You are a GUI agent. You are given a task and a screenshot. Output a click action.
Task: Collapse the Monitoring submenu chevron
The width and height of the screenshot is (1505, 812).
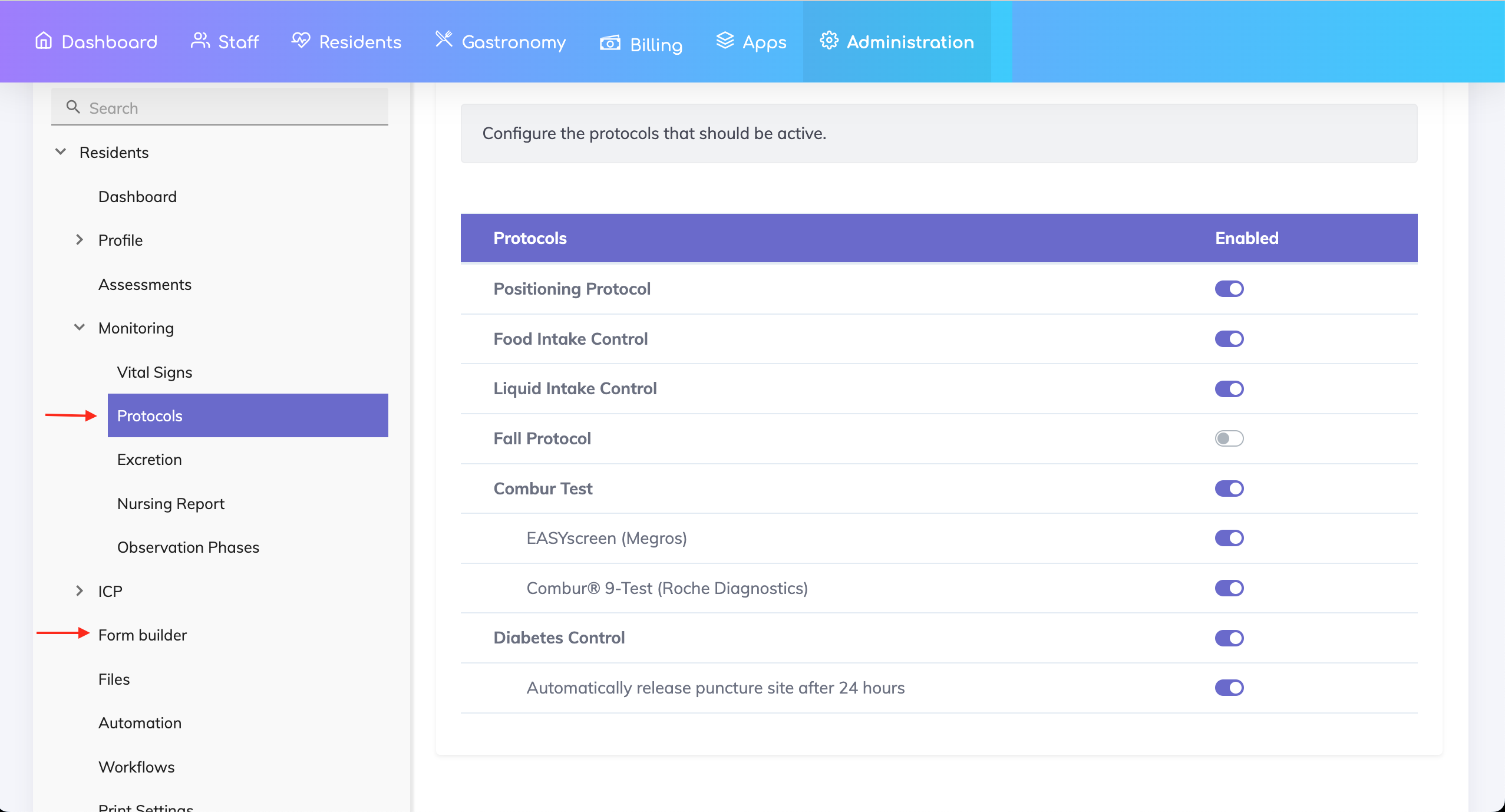pyautogui.click(x=80, y=328)
